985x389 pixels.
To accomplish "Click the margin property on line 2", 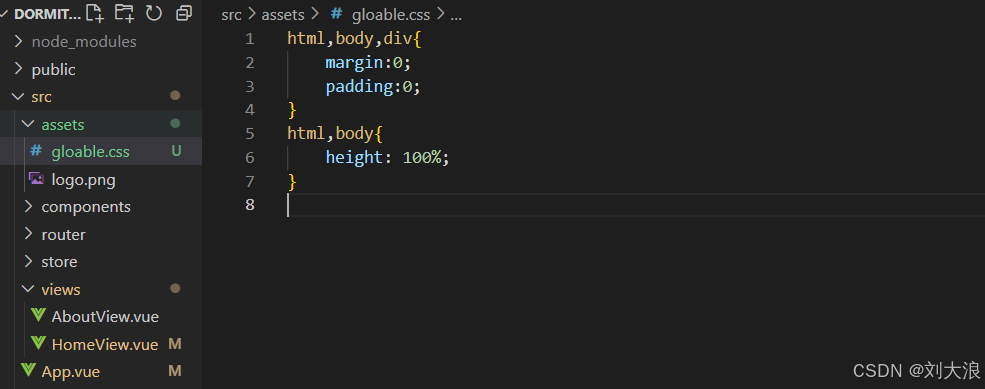I will 355,62.
